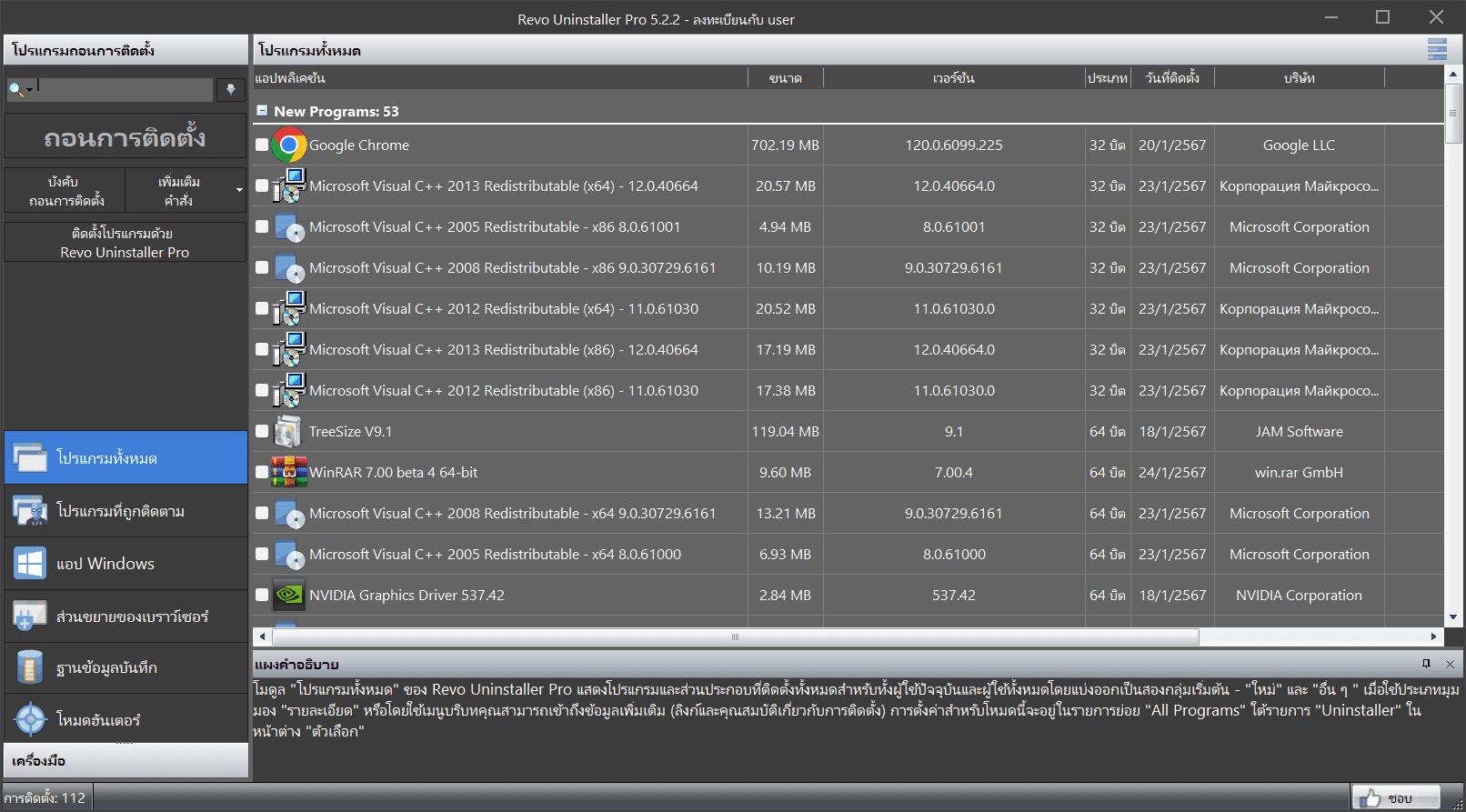The width and height of the screenshot is (1466, 812).
Task: Click icon of Visual C++ 2005 x86 8.0.61001
Action: 289,226
